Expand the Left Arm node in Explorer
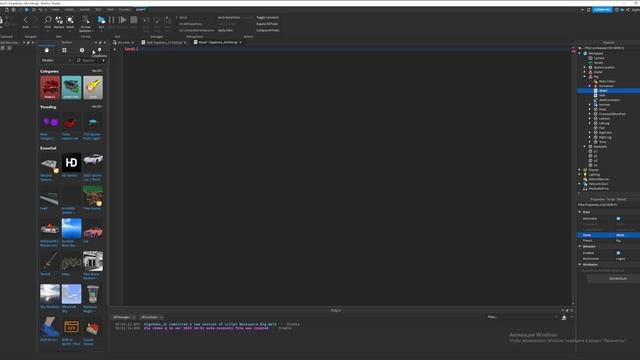The height and width of the screenshot is (360, 640). [x=590, y=119]
